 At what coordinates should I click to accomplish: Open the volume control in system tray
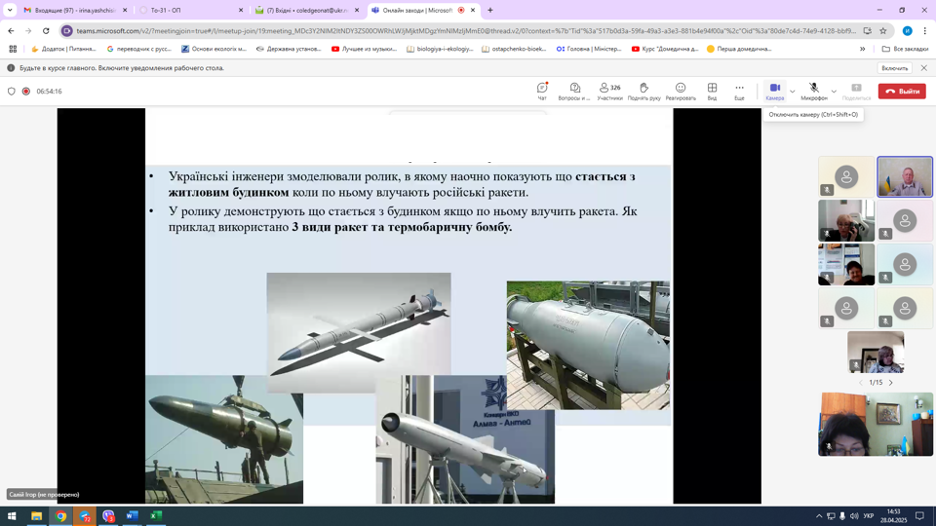(854, 516)
